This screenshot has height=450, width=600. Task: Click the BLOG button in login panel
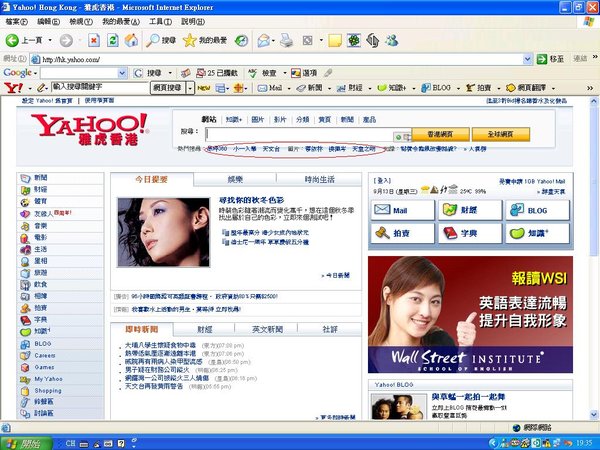pyautogui.click(x=538, y=210)
